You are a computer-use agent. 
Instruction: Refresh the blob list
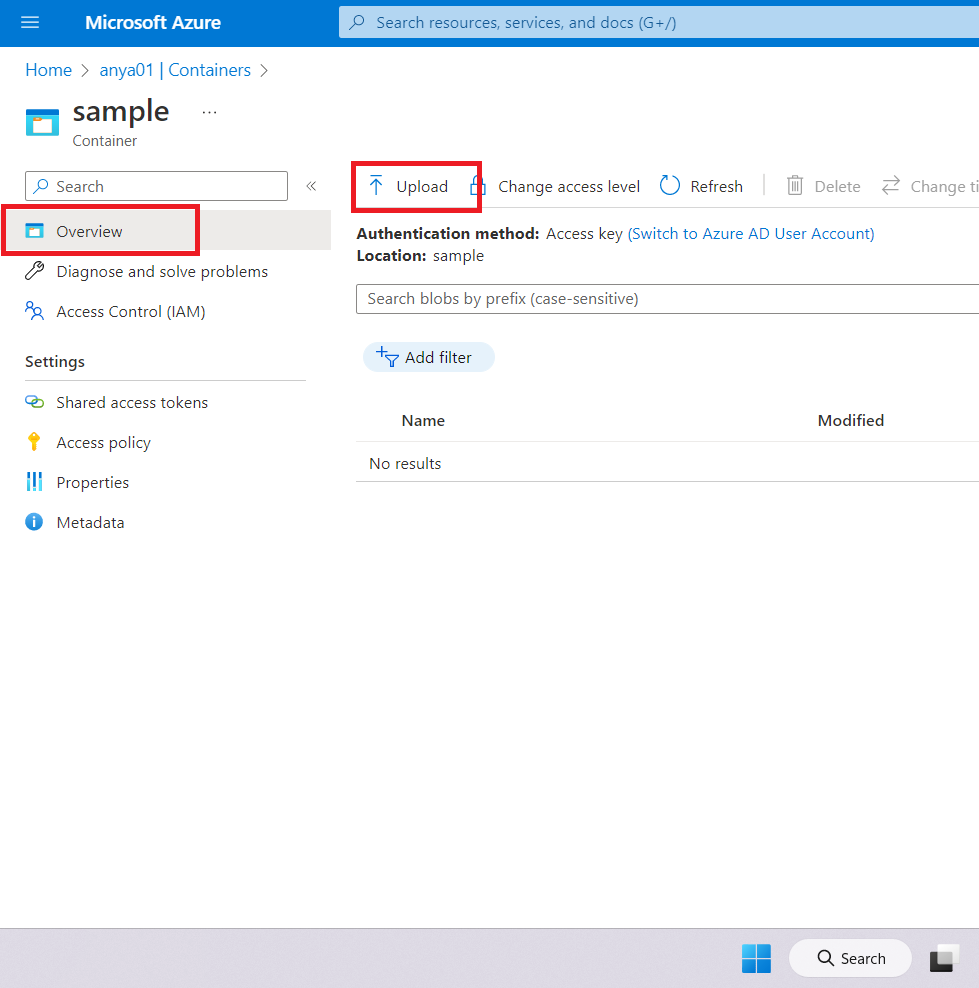[701, 187]
